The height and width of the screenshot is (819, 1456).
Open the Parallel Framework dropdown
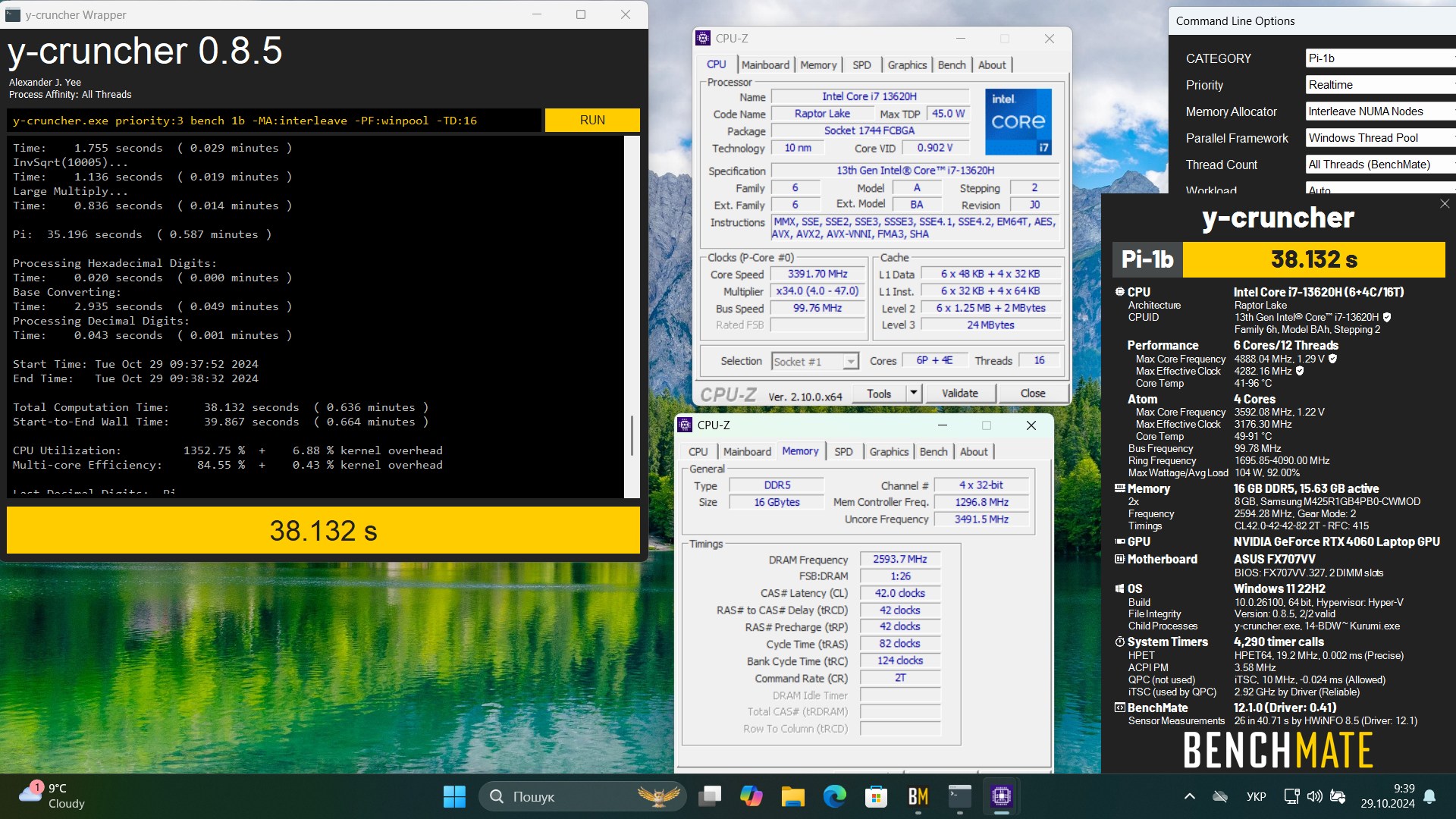coord(1380,138)
